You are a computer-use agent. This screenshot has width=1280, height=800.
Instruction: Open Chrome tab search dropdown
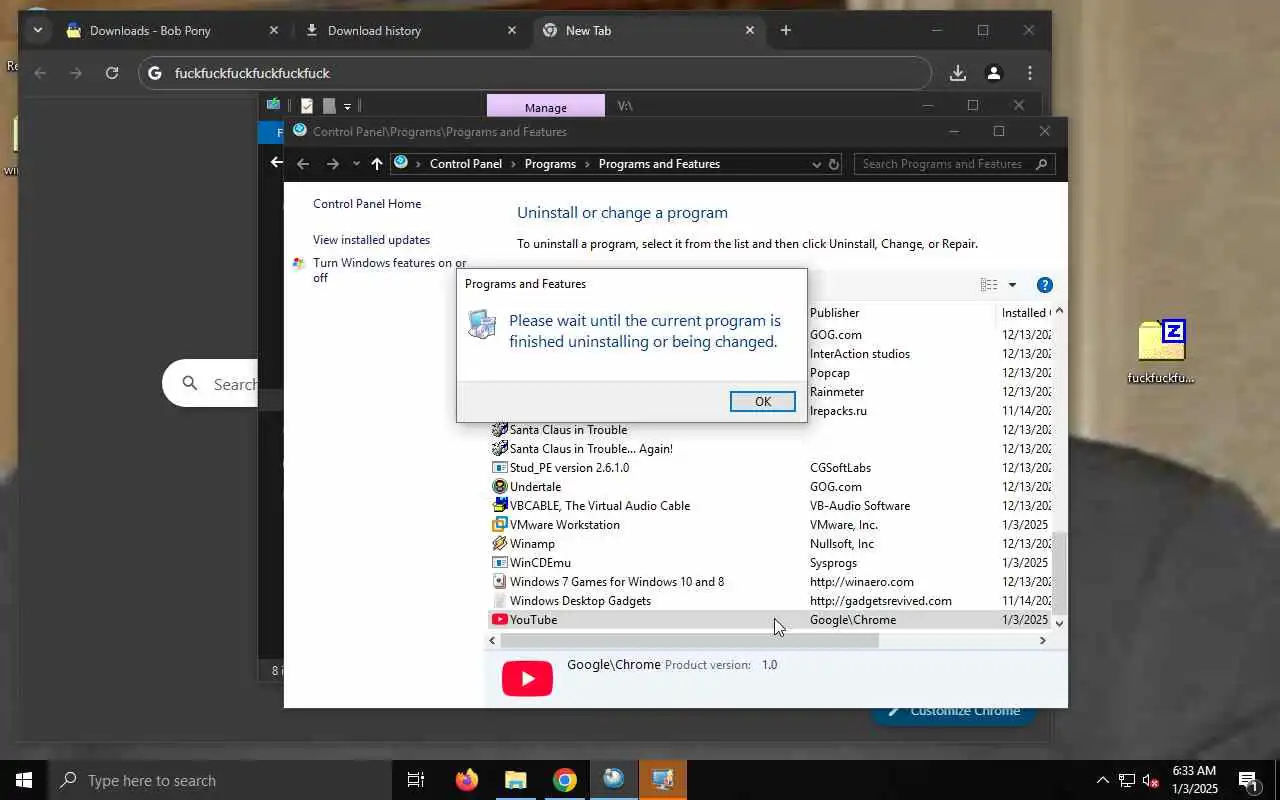tap(38, 30)
